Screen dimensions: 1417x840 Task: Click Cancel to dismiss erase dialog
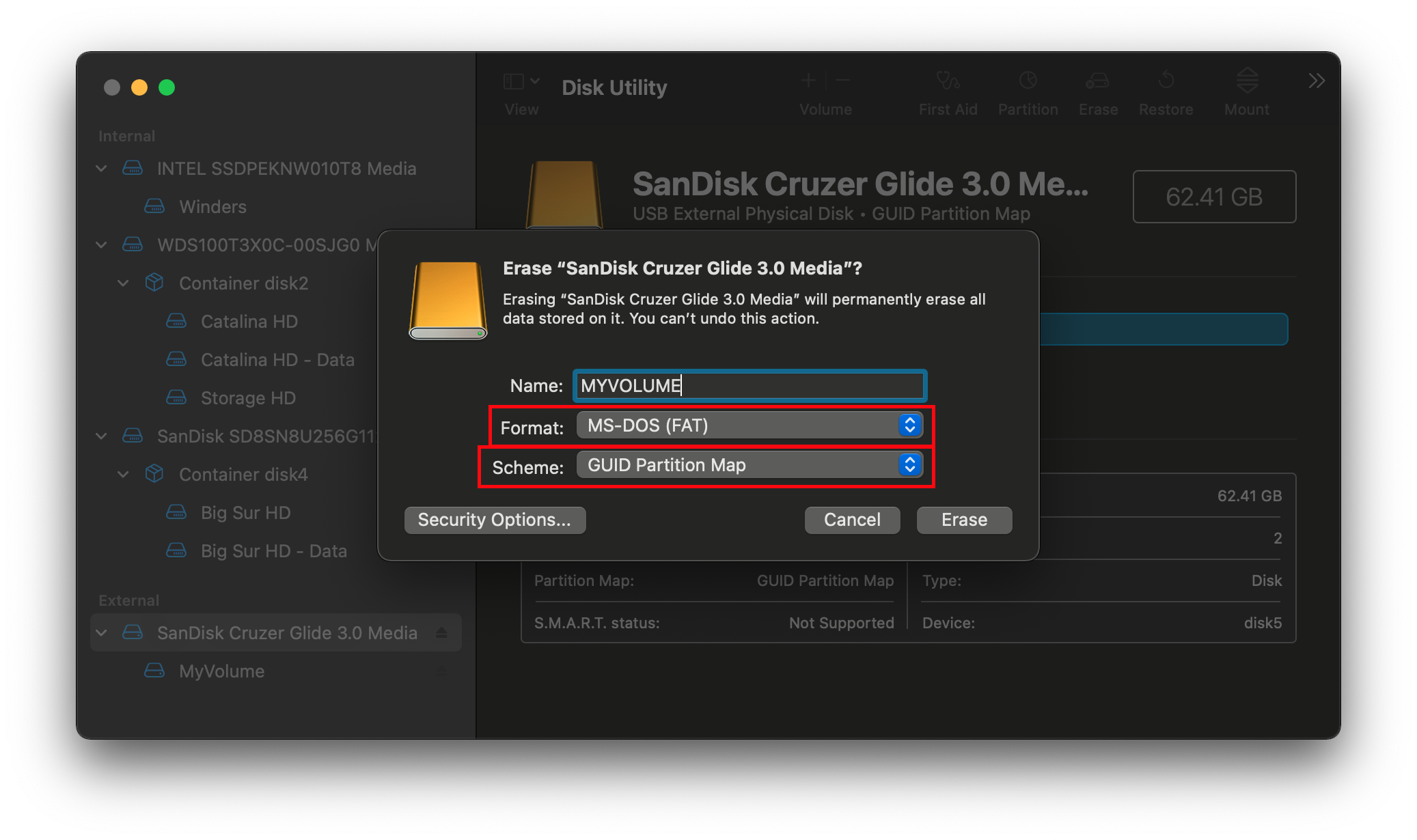click(x=851, y=519)
